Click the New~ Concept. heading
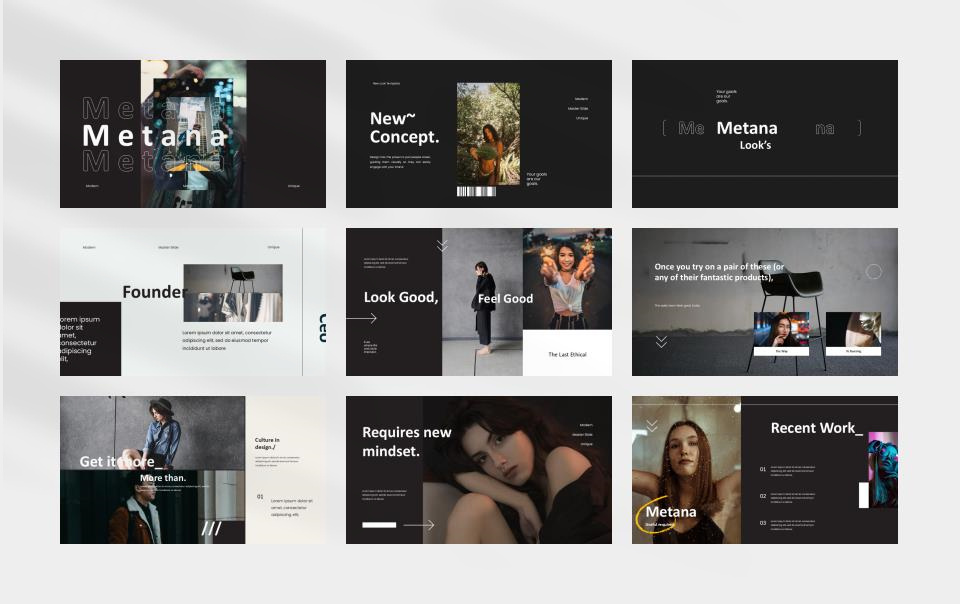 tap(404, 127)
